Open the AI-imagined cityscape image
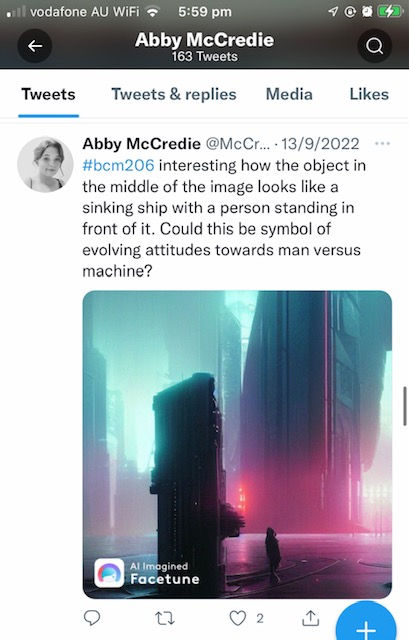Viewport: 409px width, 640px height. 237,444
